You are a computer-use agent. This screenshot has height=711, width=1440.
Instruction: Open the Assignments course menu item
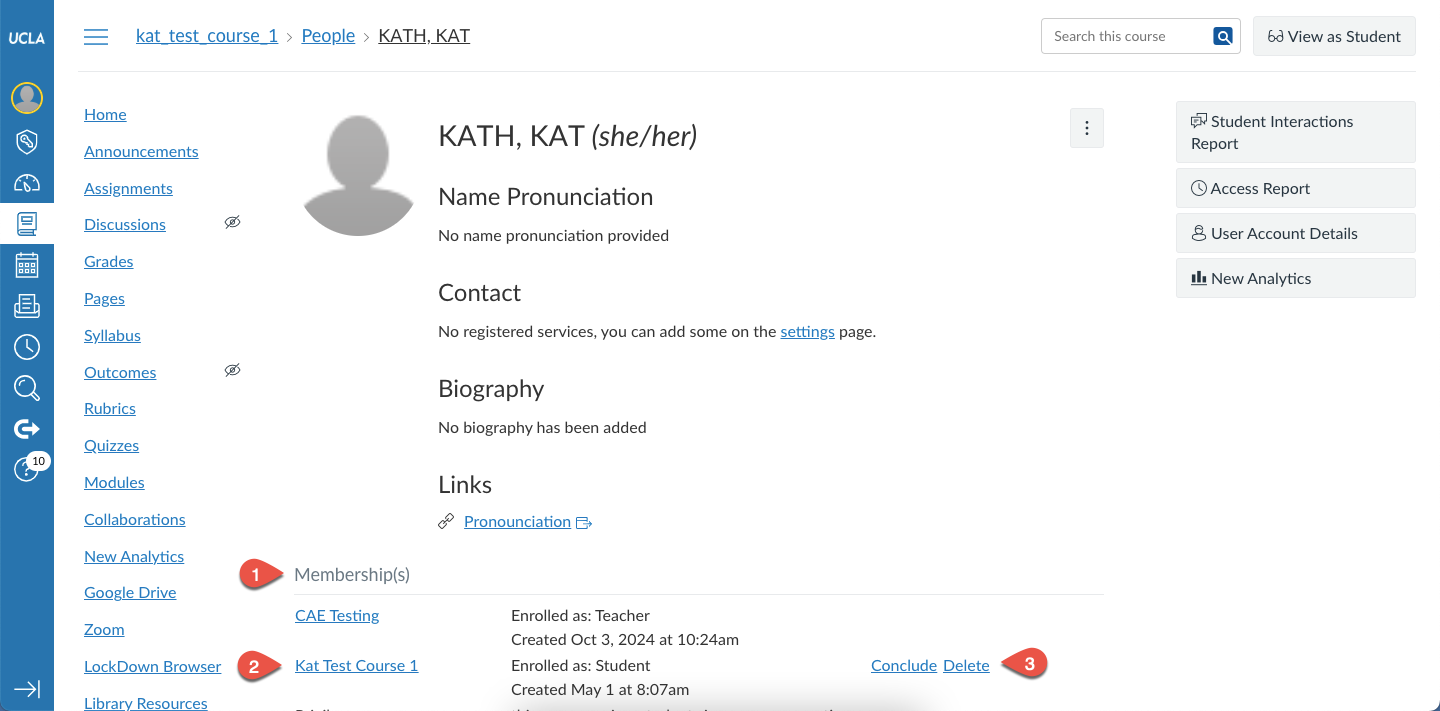pos(128,188)
